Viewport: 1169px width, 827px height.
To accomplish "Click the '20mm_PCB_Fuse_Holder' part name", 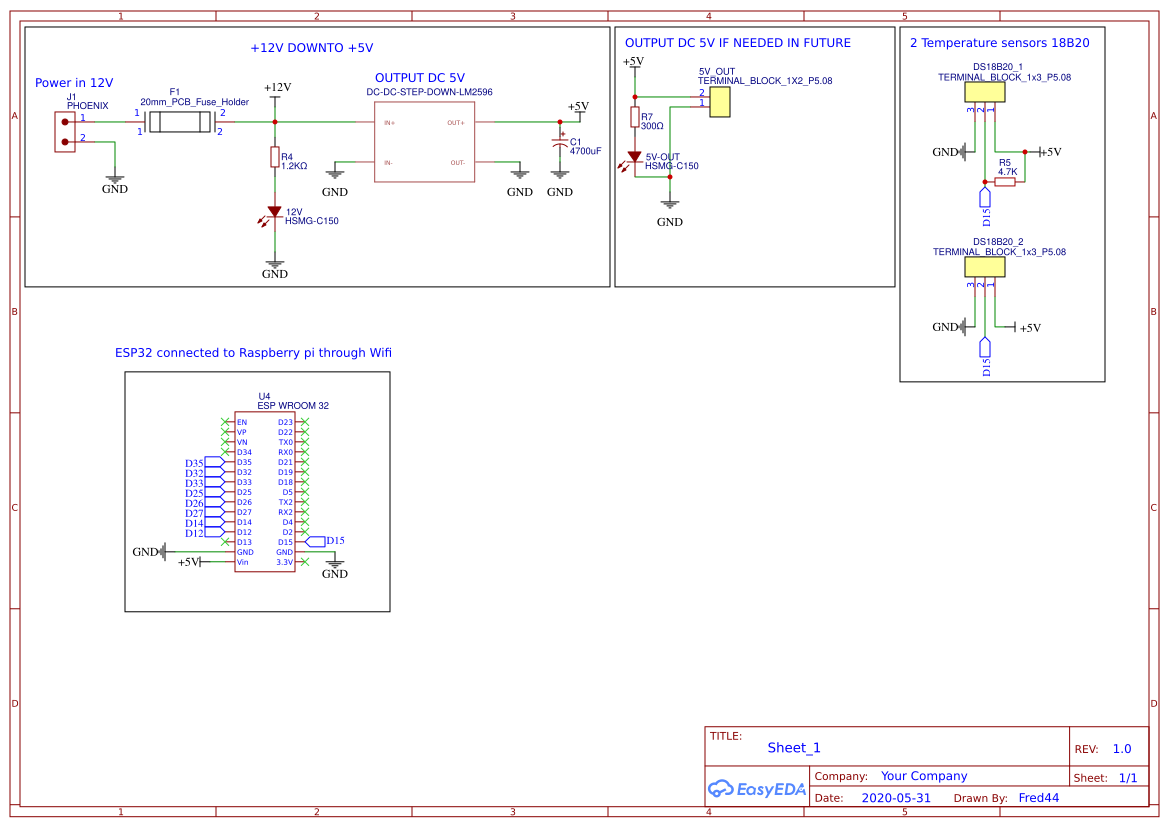I will [195, 102].
